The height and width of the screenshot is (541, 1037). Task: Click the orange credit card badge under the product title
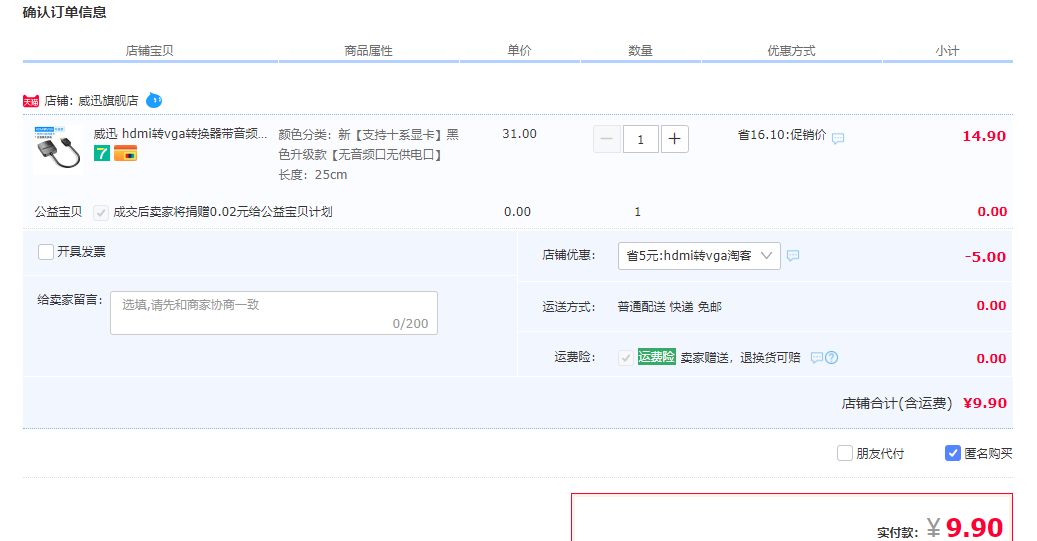pyautogui.click(x=126, y=153)
